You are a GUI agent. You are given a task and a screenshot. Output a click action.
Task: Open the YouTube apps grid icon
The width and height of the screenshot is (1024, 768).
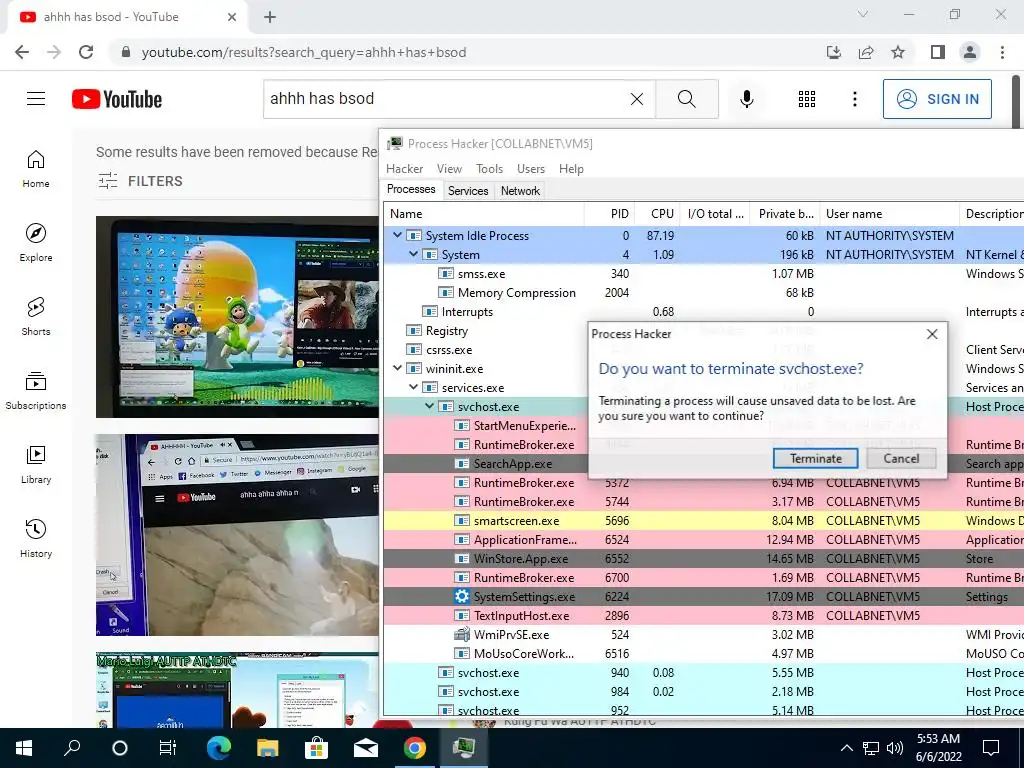[807, 99]
